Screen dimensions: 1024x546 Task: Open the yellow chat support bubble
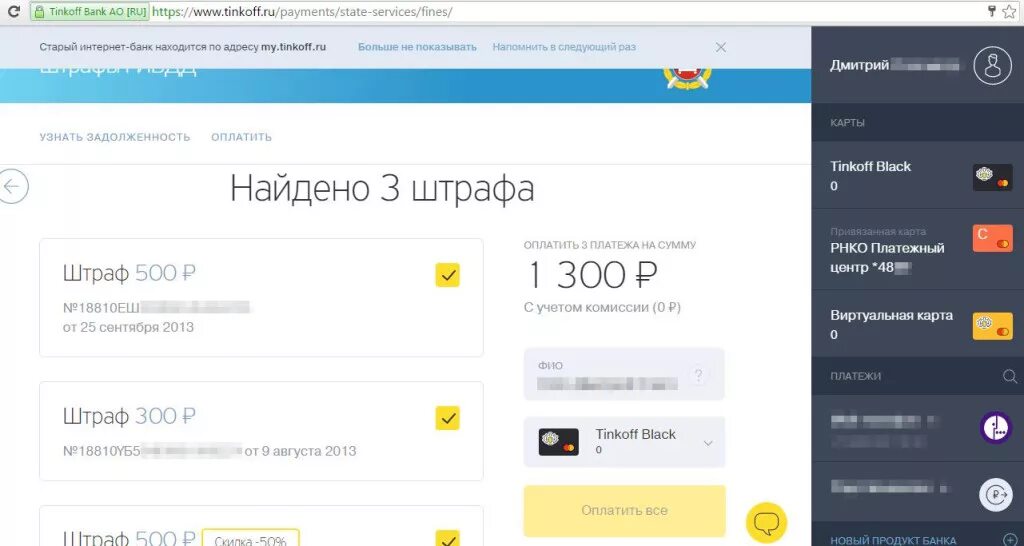[767, 522]
